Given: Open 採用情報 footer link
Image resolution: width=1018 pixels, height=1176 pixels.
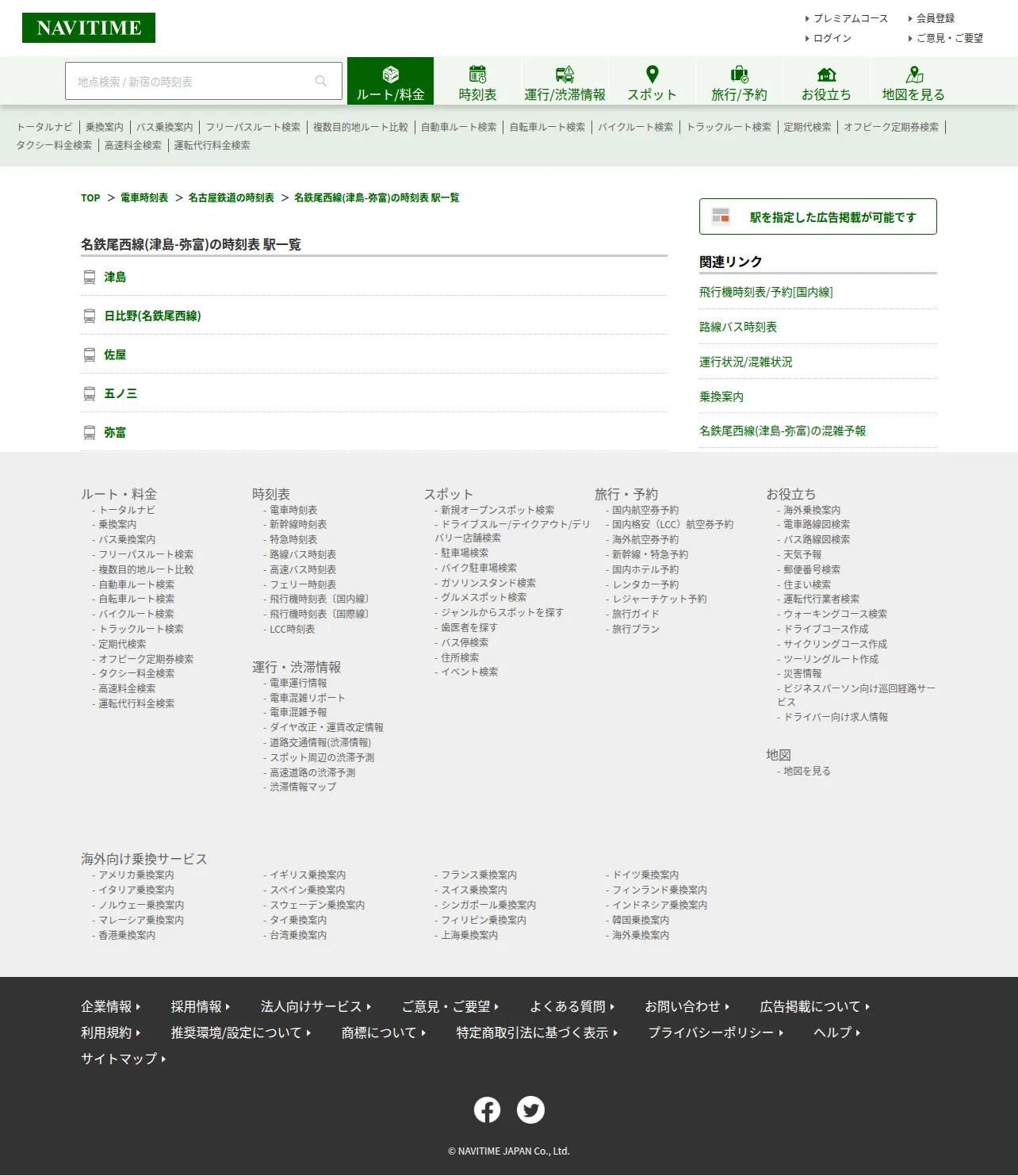Looking at the screenshot, I should click(x=201, y=1006).
